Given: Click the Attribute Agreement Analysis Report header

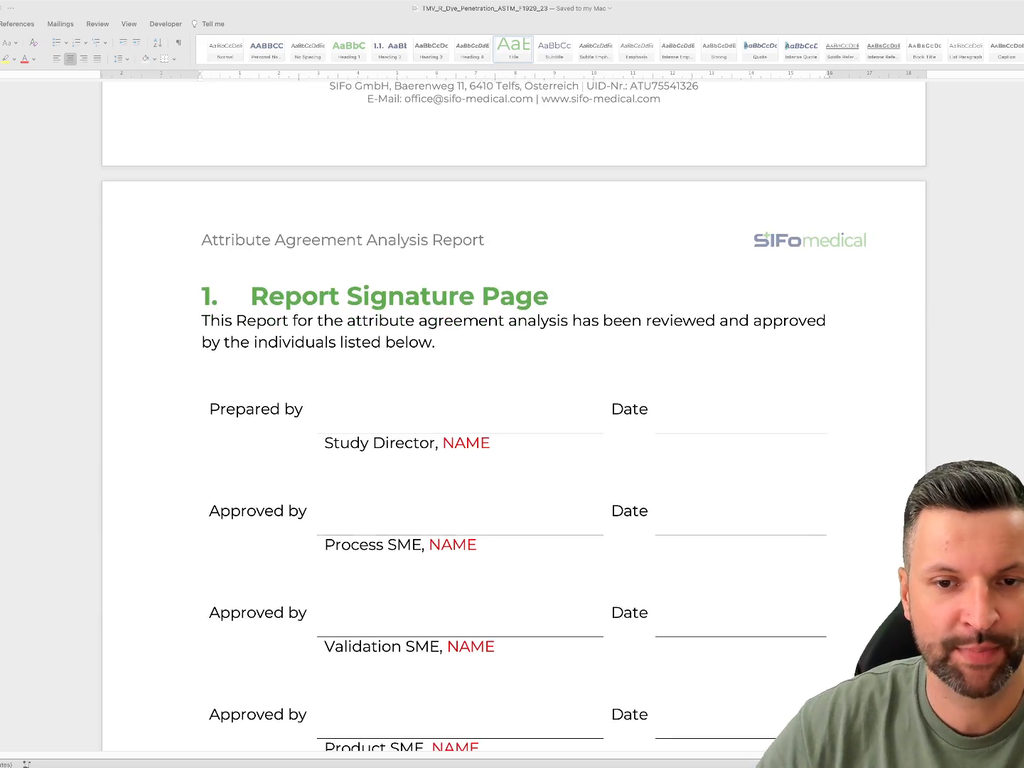Looking at the screenshot, I should 342,240.
